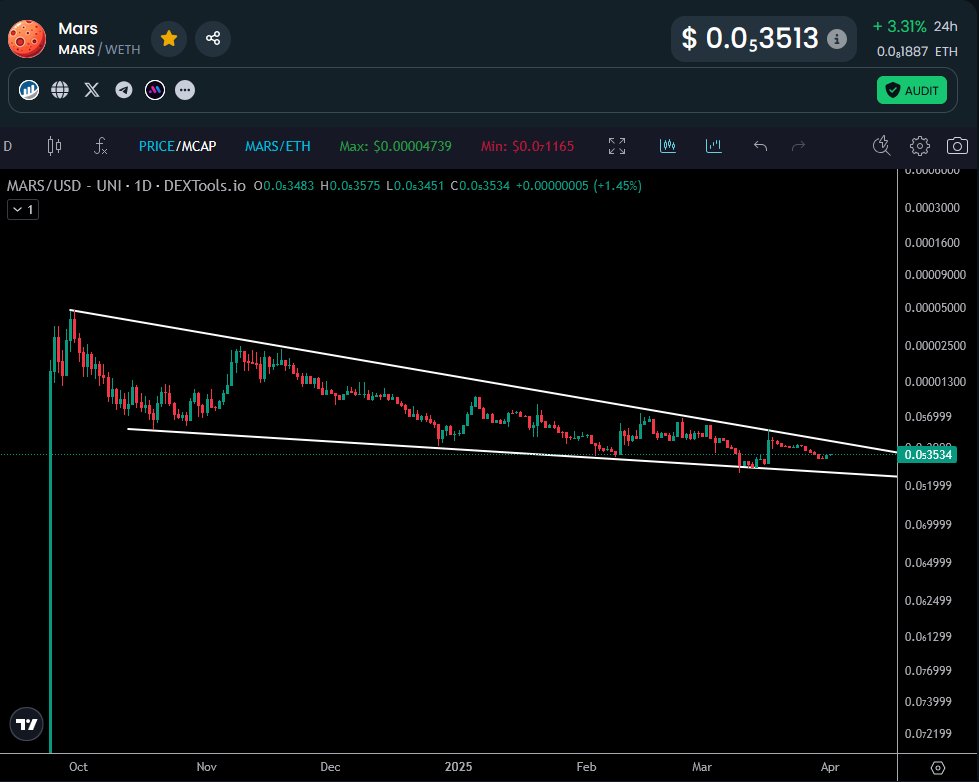Click the Nov label on time axis
This screenshot has width=979, height=782.
[206, 767]
